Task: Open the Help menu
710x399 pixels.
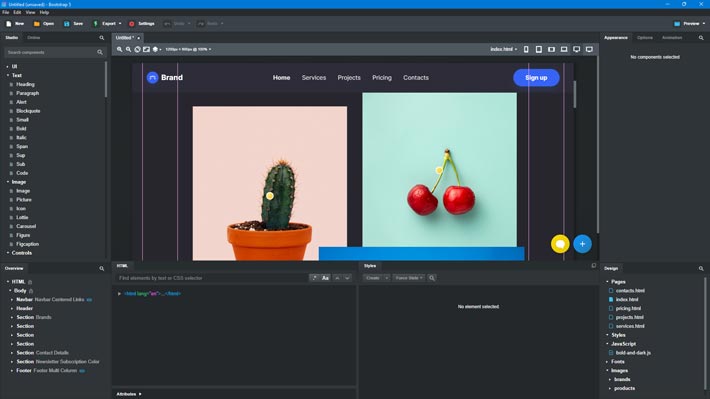Action: (x=44, y=13)
